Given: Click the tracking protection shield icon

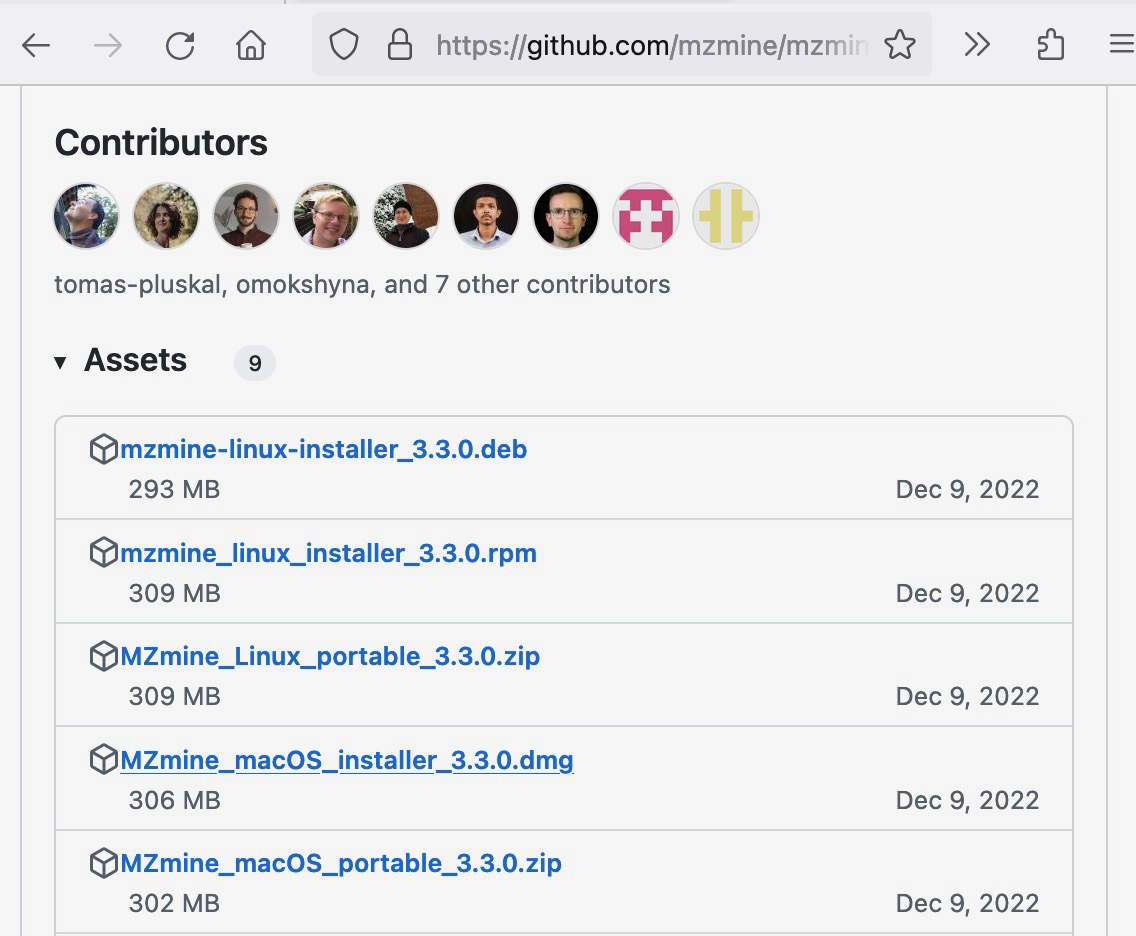Looking at the screenshot, I should tap(343, 44).
